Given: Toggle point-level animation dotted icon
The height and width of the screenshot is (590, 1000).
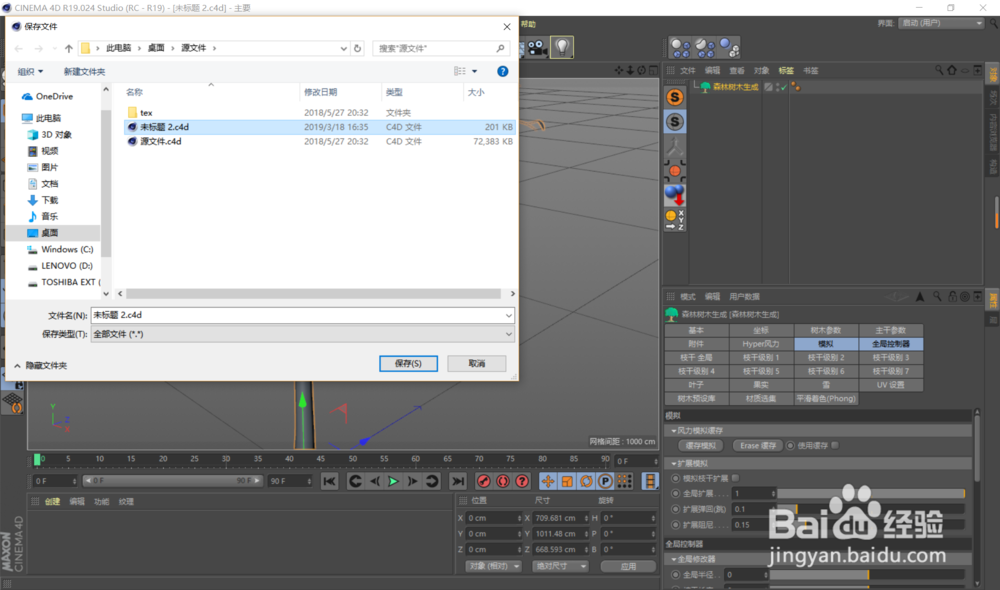Looking at the screenshot, I should click(624, 482).
